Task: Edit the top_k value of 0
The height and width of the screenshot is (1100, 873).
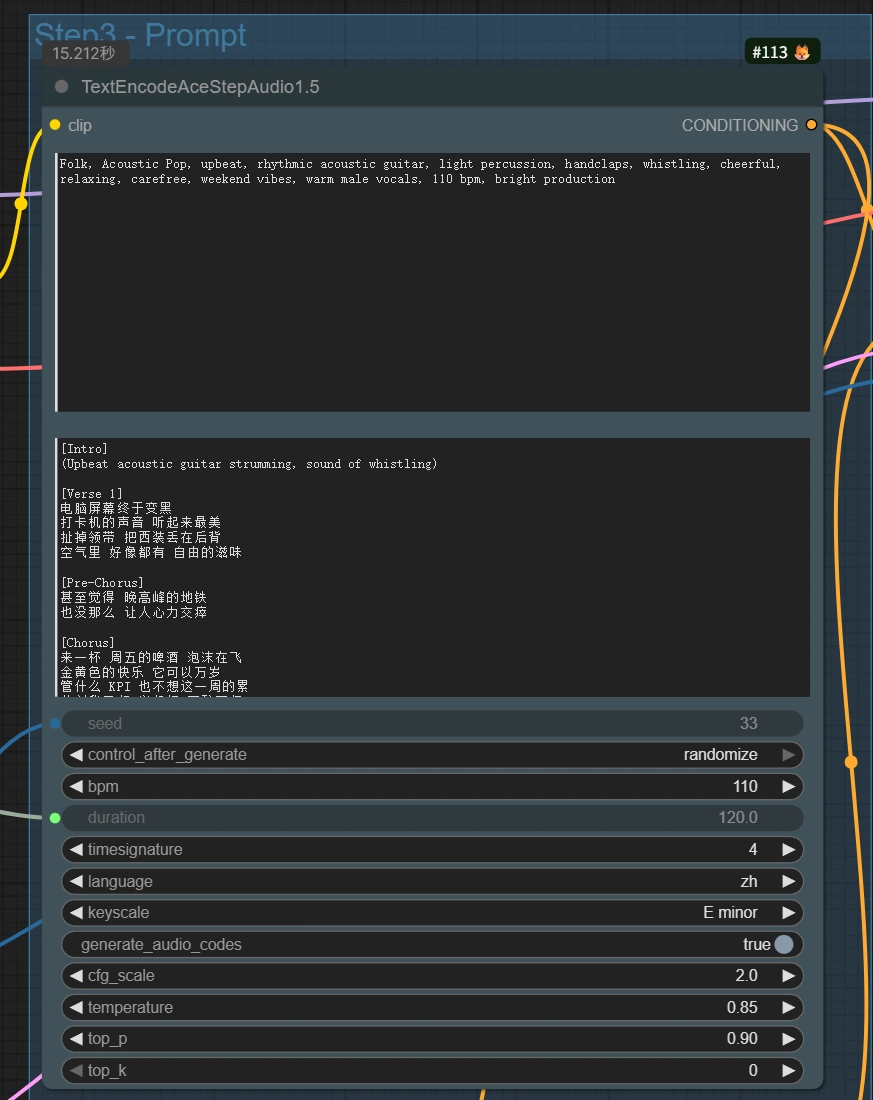Action: pyautogui.click(x=430, y=1070)
